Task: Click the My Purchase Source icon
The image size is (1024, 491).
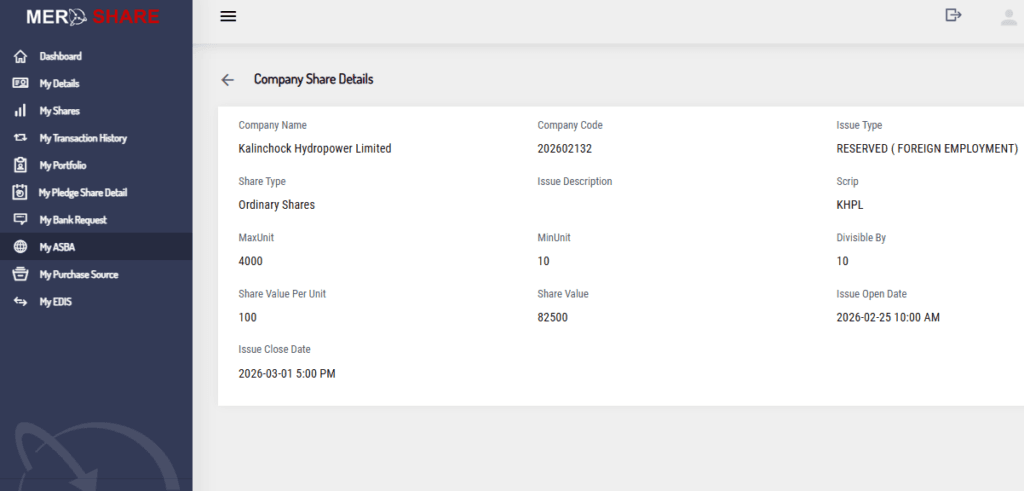Action: pos(20,274)
